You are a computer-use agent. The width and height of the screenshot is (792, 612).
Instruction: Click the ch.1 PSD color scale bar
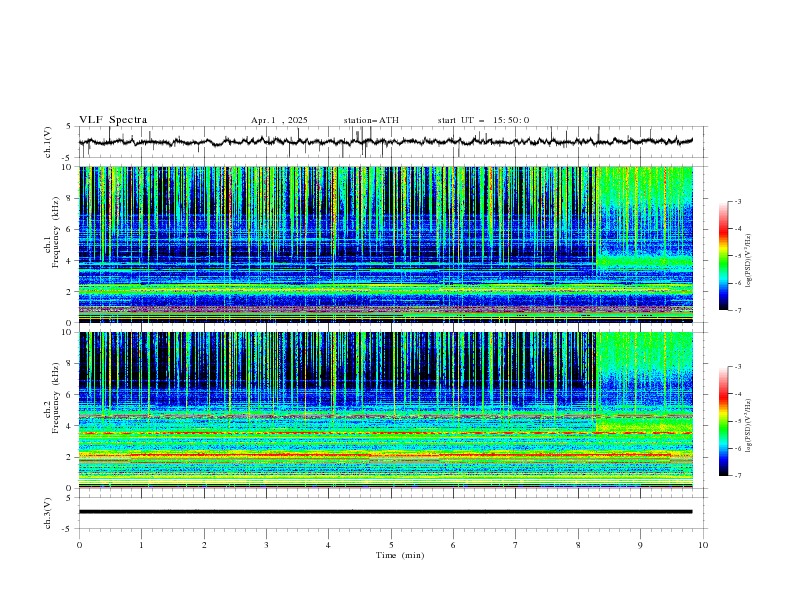[x=724, y=256]
